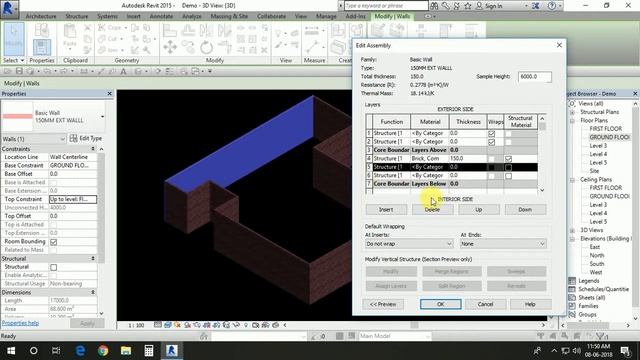640x360 pixels.
Task: Open the At Ends wrapping dropdown
Action: point(503,244)
